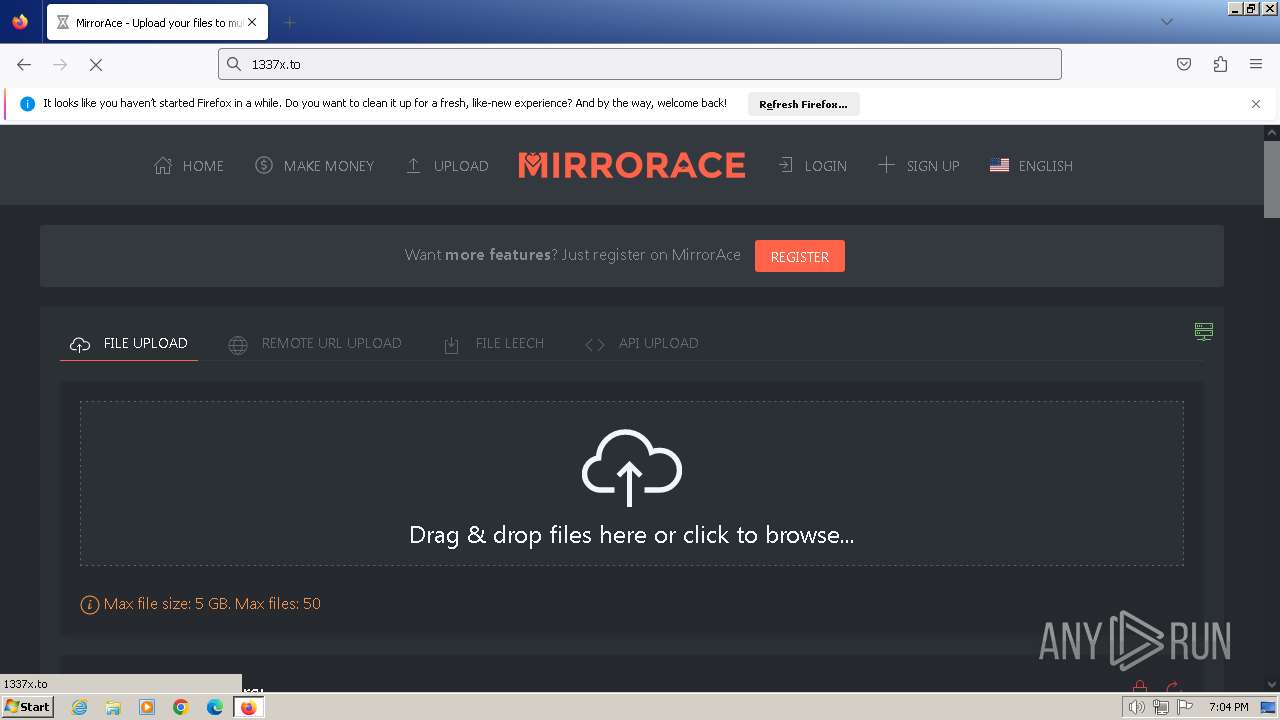The width and height of the screenshot is (1280, 720).
Task: Click the US flag icon
Action: pos(999,165)
